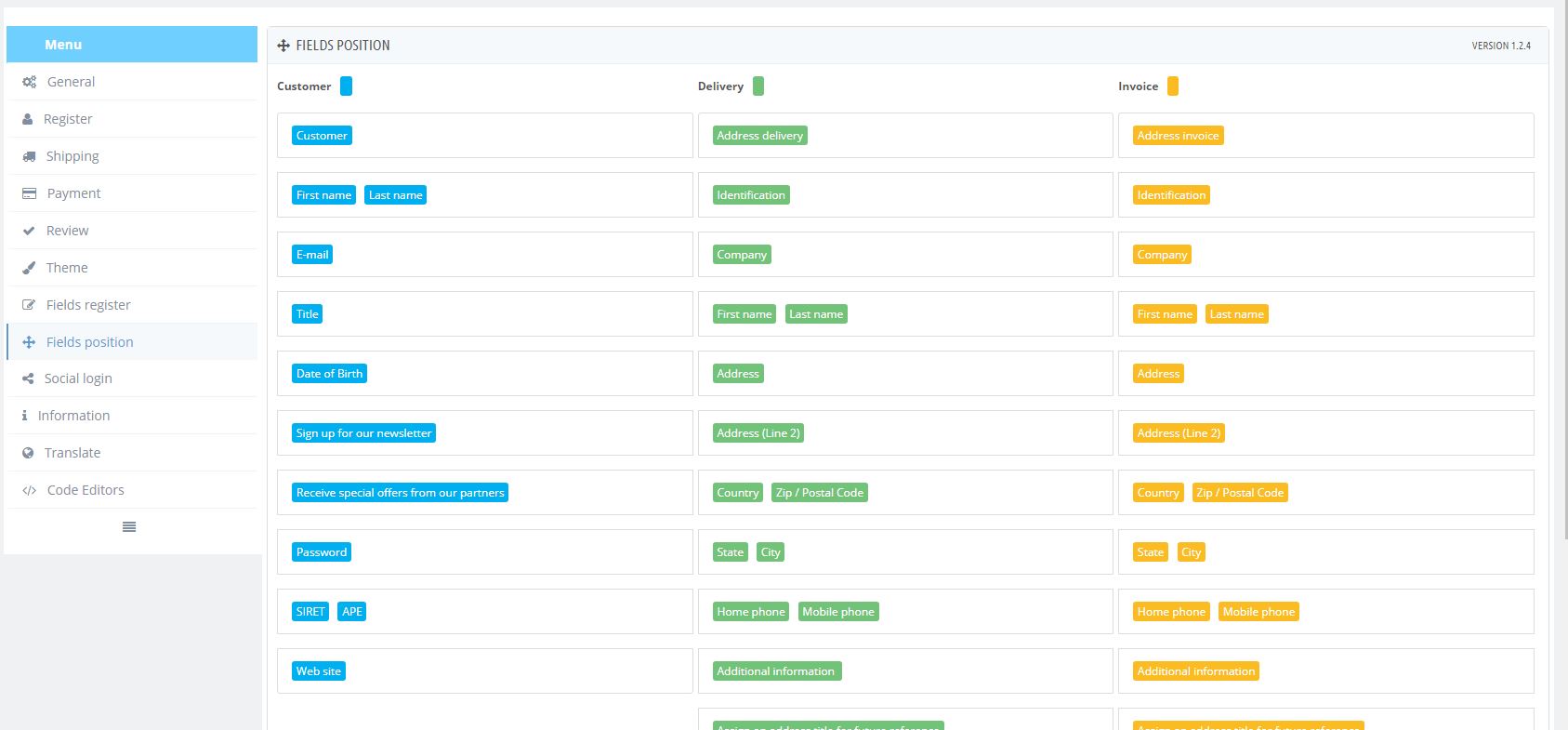Click the Theme paintbrush icon

coord(29,268)
